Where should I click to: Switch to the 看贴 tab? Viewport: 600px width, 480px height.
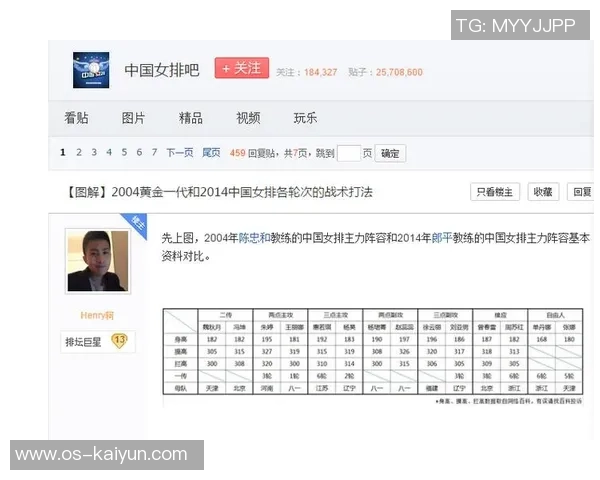(76, 118)
